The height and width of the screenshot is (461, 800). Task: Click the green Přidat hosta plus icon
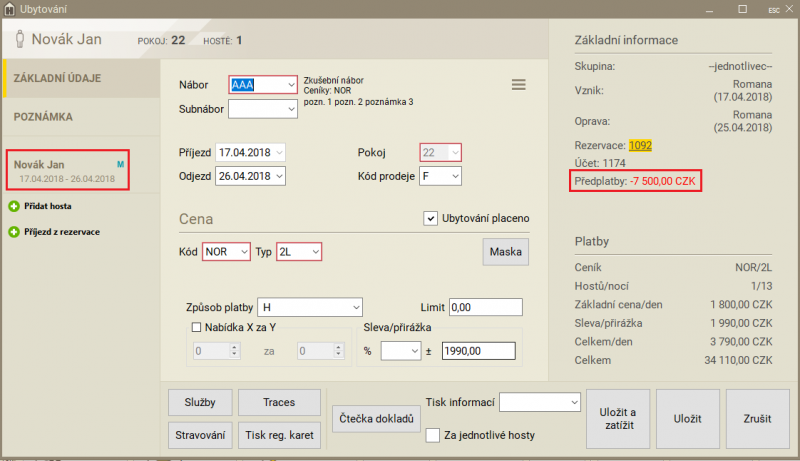(x=14, y=206)
